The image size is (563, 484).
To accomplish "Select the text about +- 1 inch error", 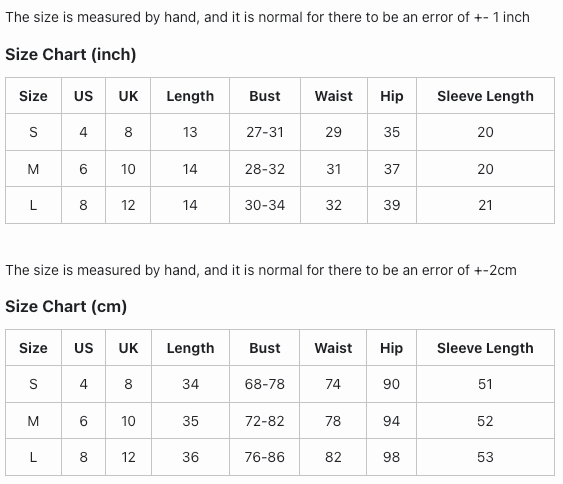I will click(267, 18).
